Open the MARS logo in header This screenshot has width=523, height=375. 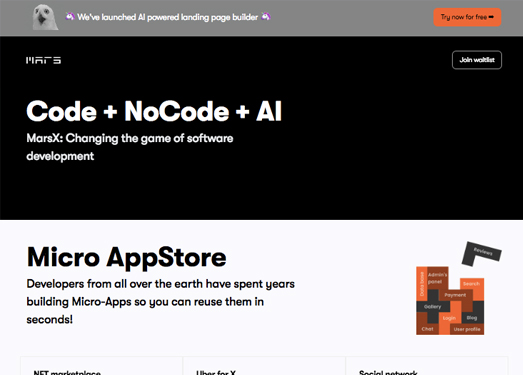coord(43,60)
